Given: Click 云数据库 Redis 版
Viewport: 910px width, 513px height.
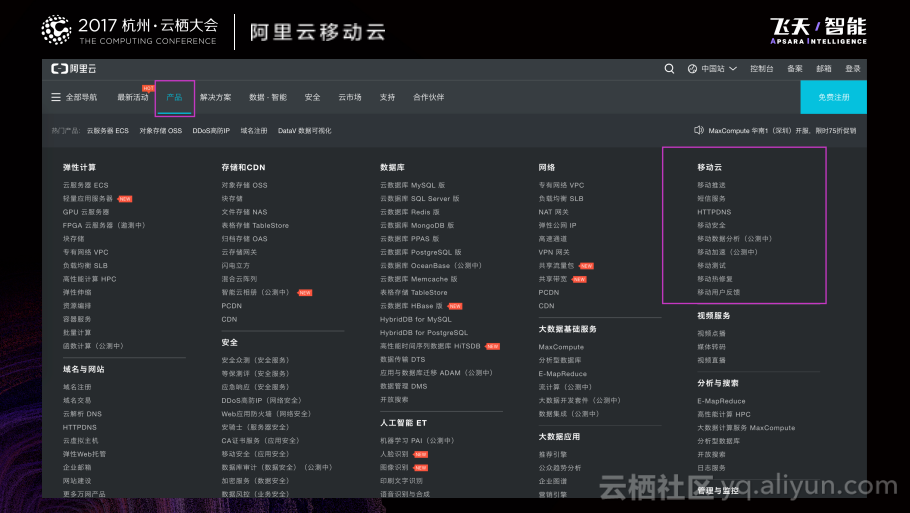Looking at the screenshot, I should pyautogui.click(x=410, y=212).
